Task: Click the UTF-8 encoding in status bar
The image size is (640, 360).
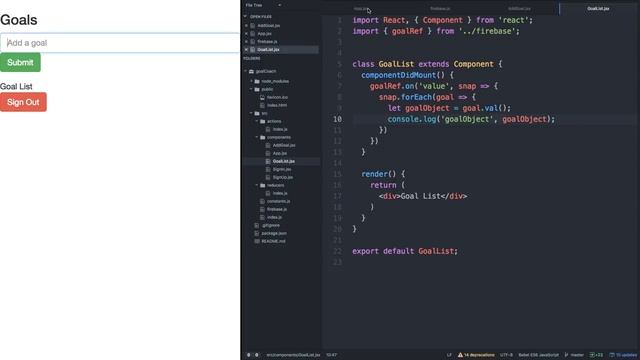Action: (506, 355)
